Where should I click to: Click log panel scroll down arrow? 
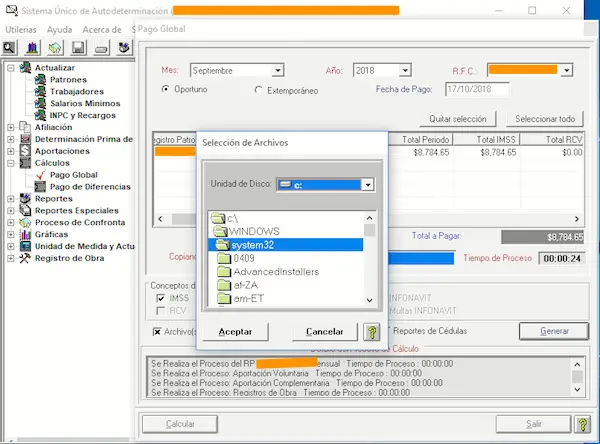click(577, 390)
